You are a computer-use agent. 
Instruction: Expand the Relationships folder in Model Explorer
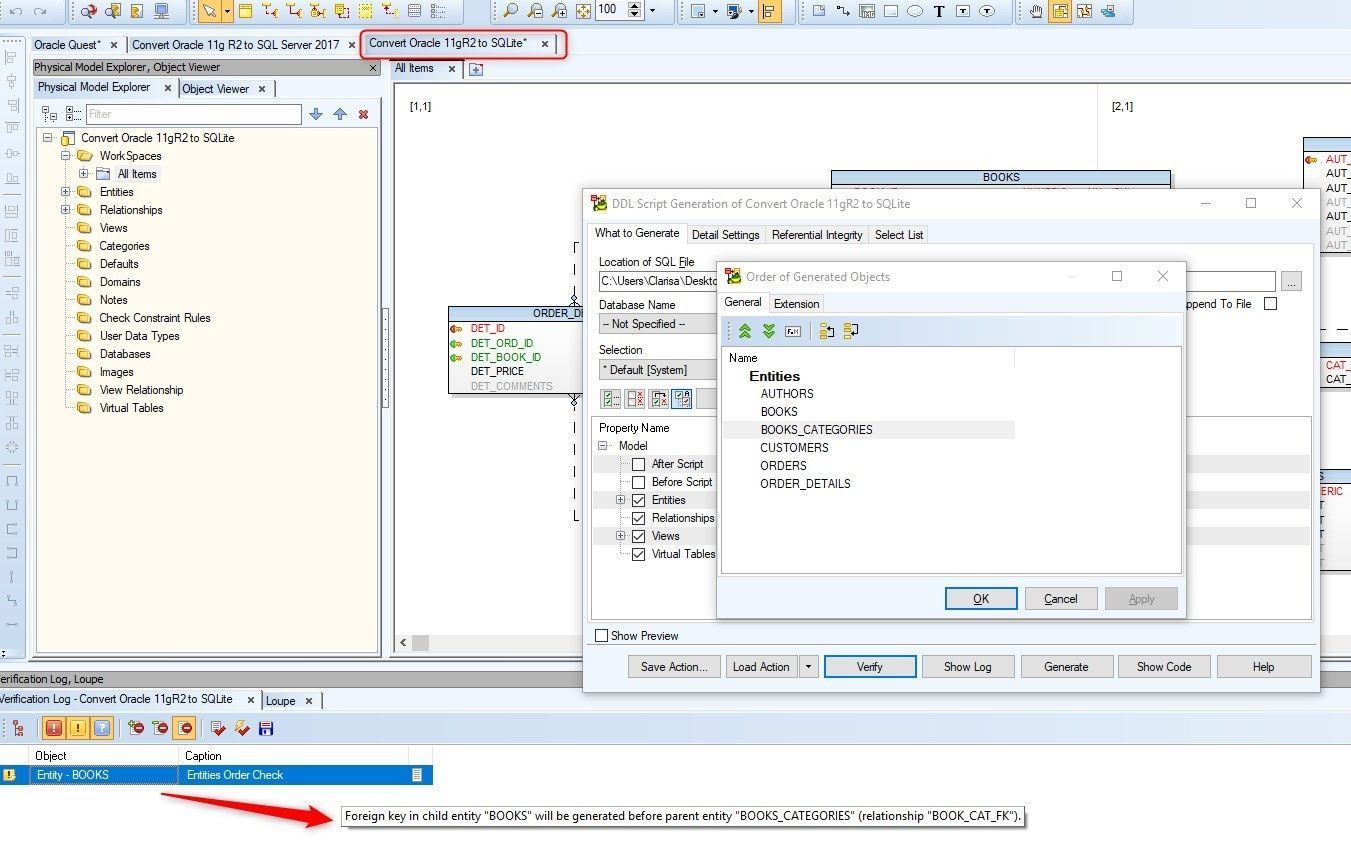[x=66, y=210]
